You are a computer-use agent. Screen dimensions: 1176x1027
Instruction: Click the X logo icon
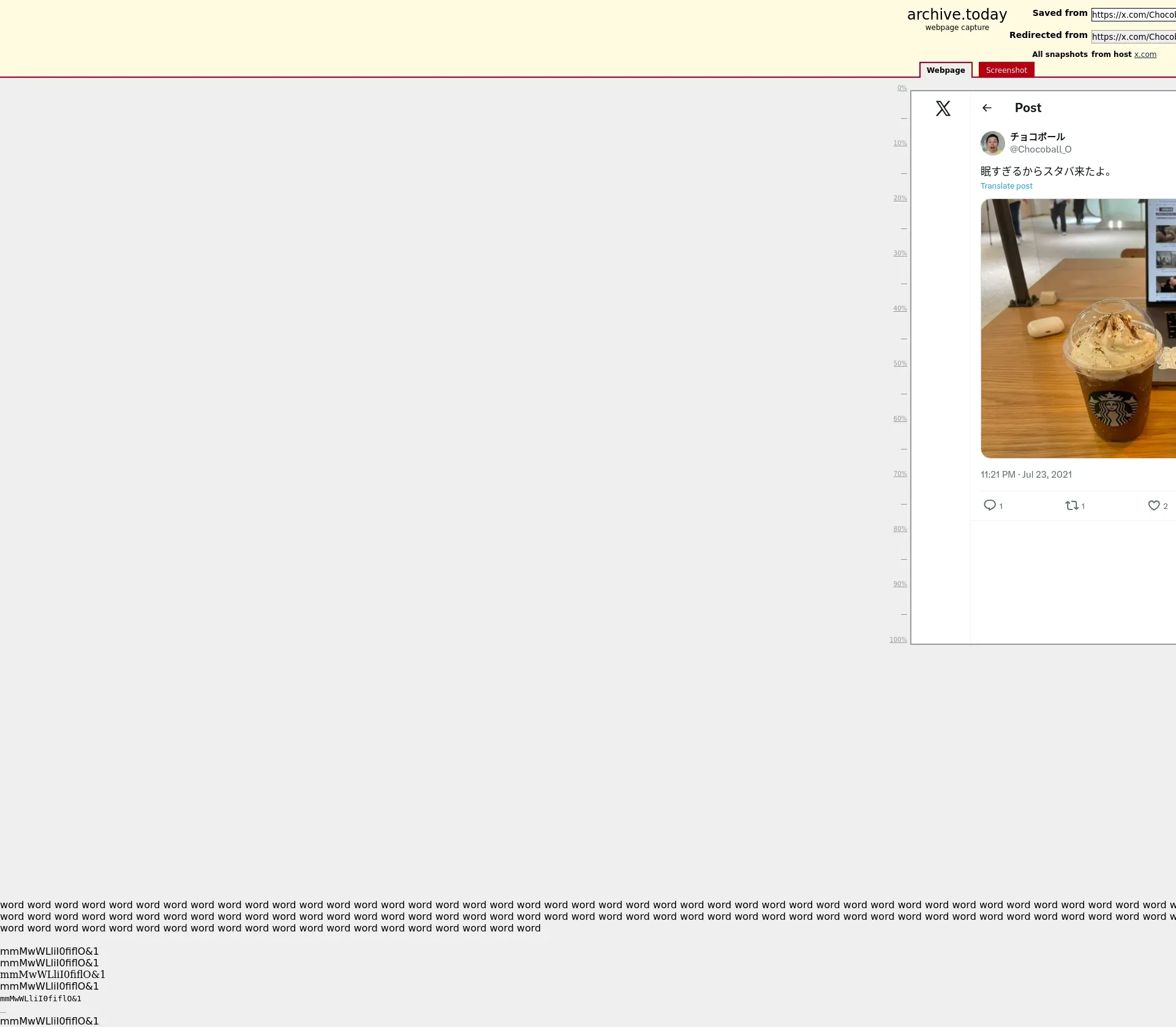pos(943,108)
